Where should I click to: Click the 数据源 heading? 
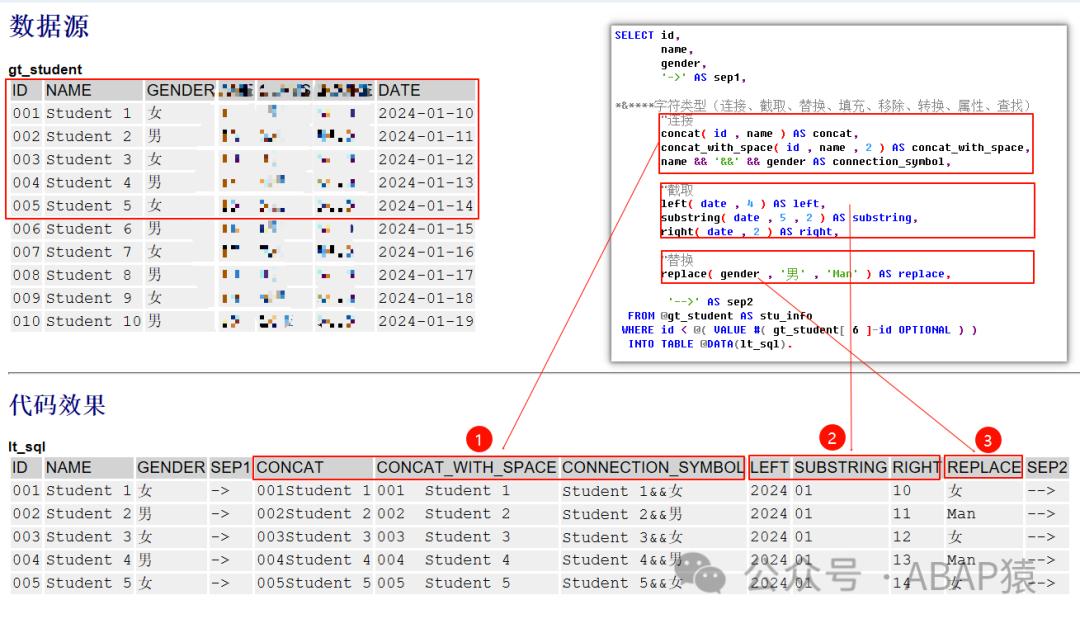(x=49, y=26)
